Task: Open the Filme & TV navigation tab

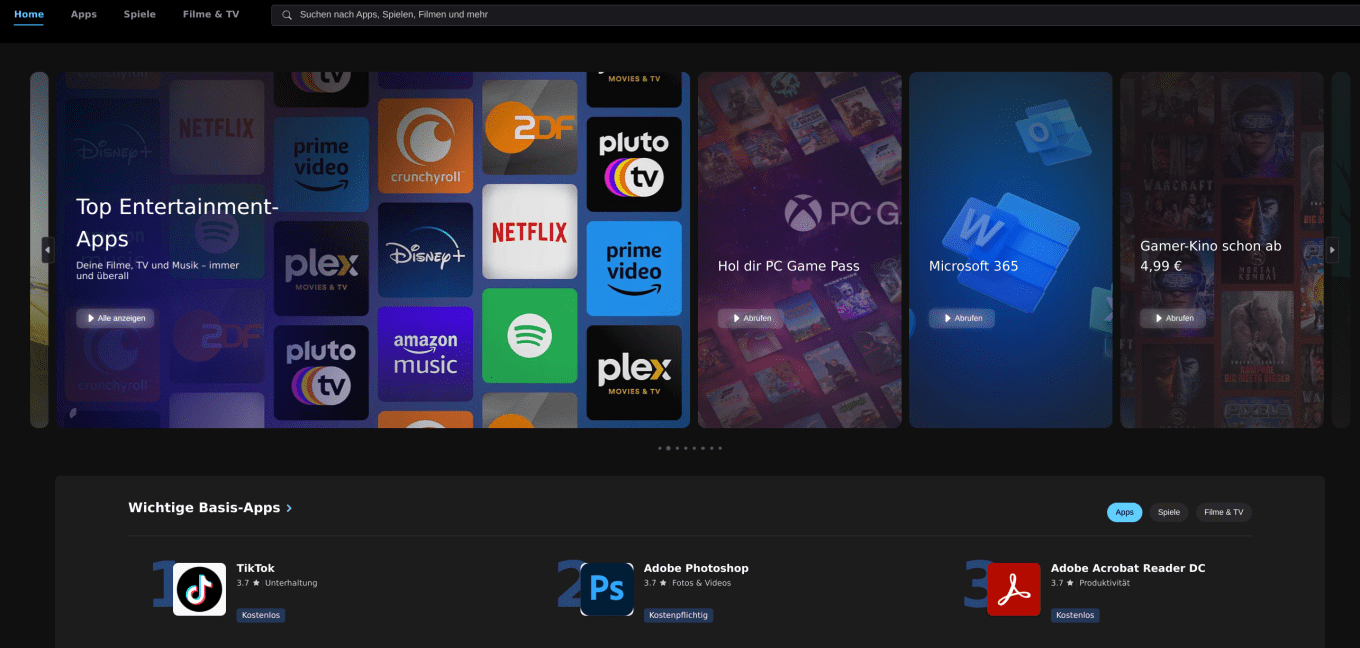Action: point(210,14)
